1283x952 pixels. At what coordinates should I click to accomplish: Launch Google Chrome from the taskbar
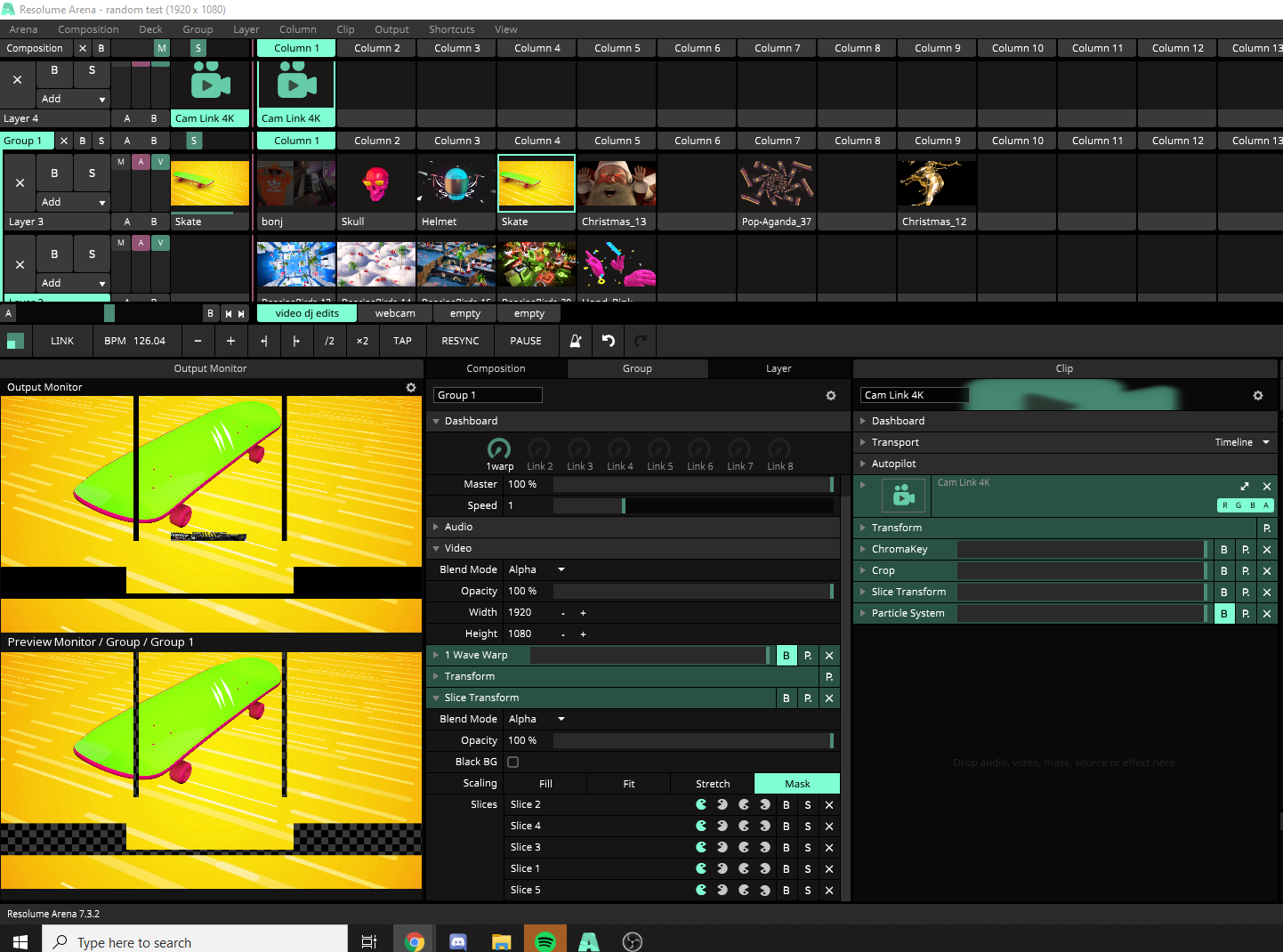(414, 941)
